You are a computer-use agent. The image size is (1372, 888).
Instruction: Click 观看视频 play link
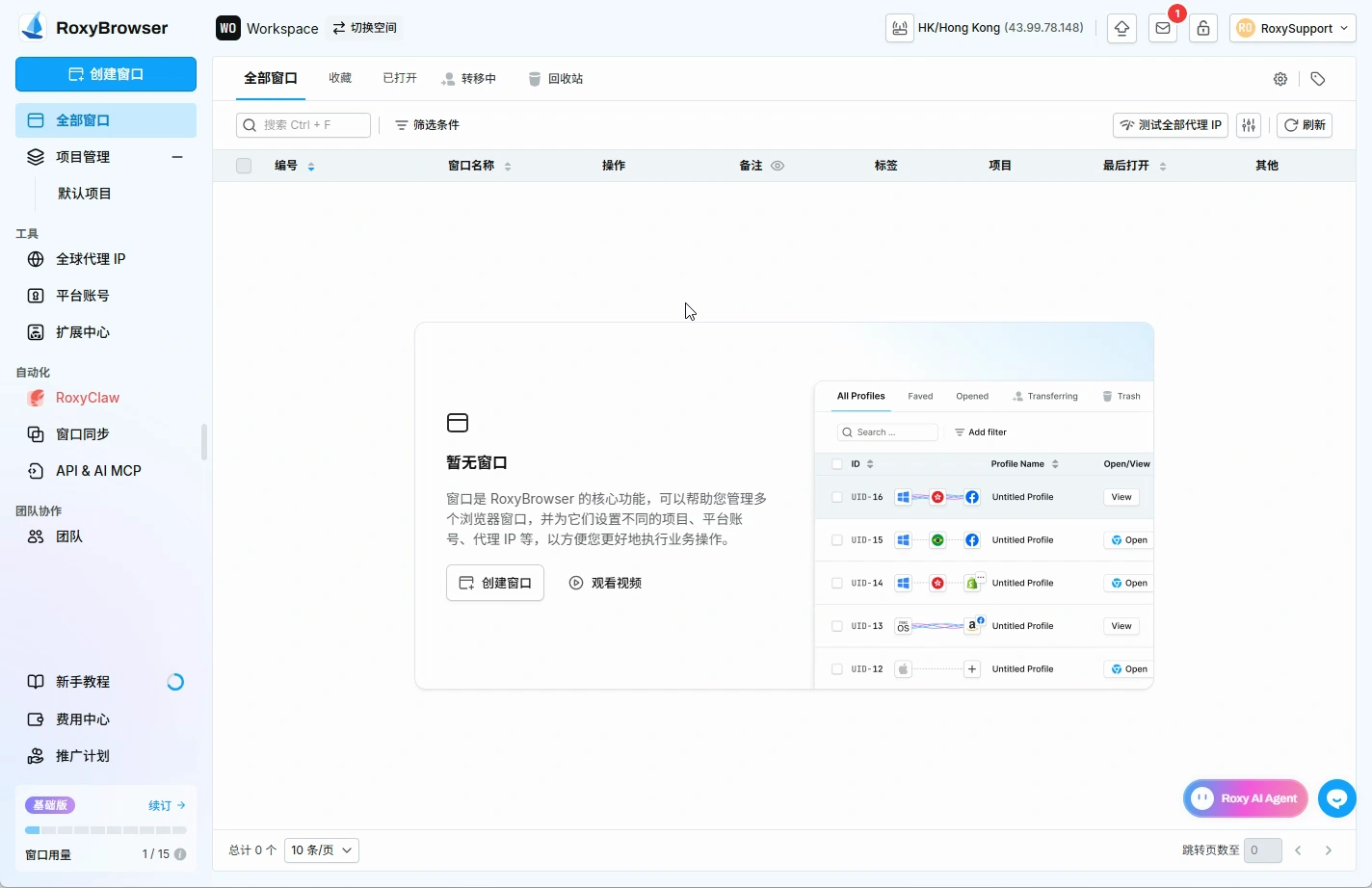605,583
